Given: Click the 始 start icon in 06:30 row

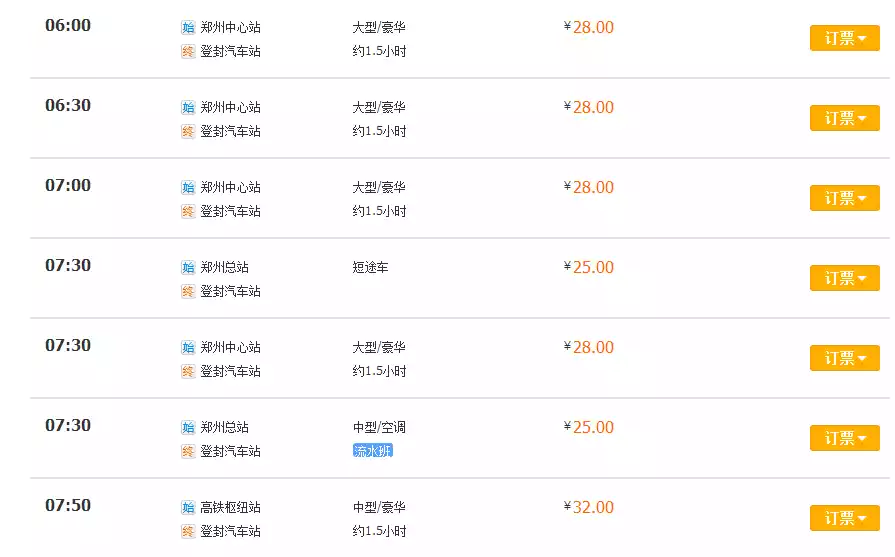Looking at the screenshot, I should coord(188,107).
